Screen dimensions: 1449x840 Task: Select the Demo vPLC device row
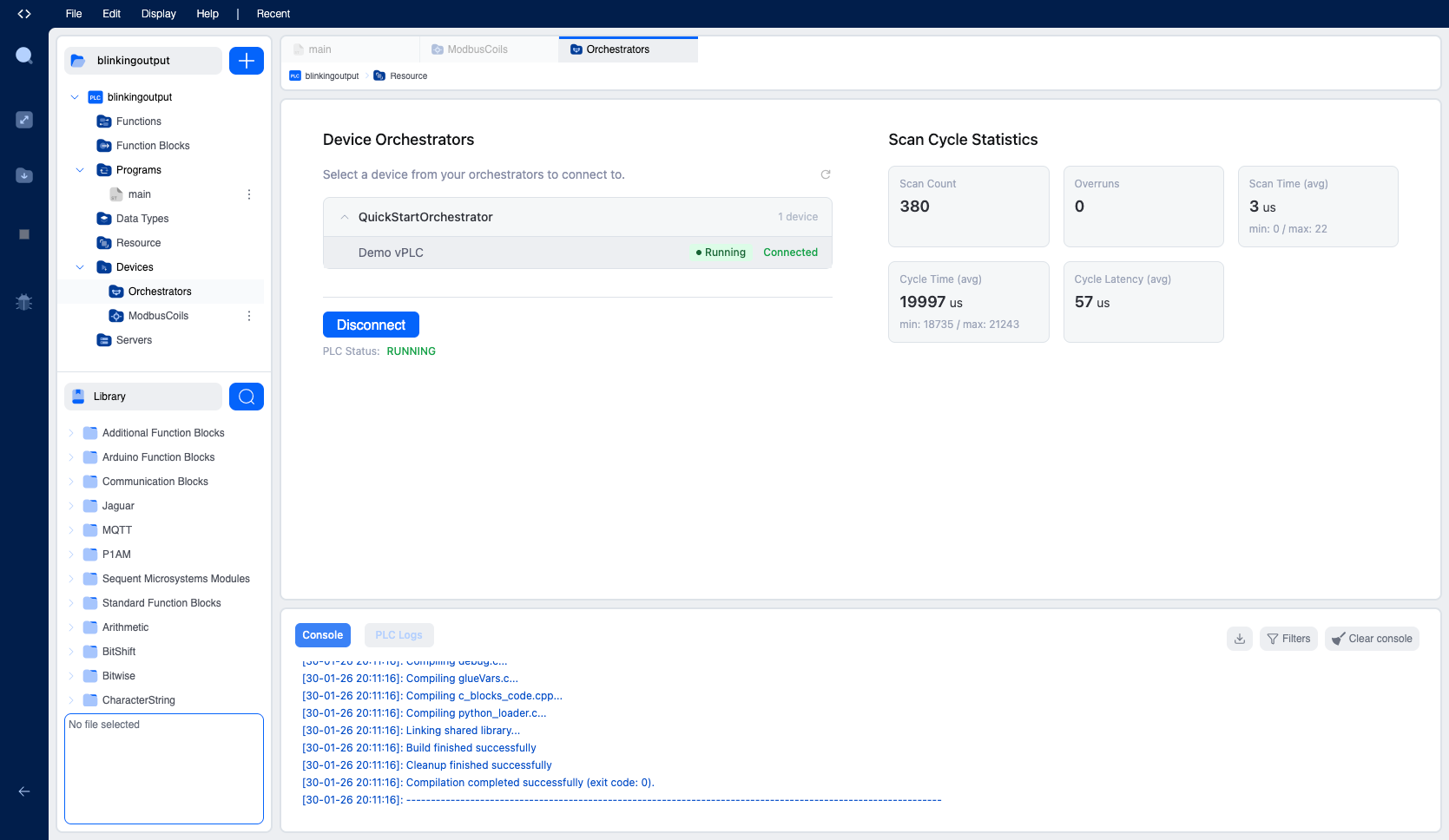pos(577,253)
